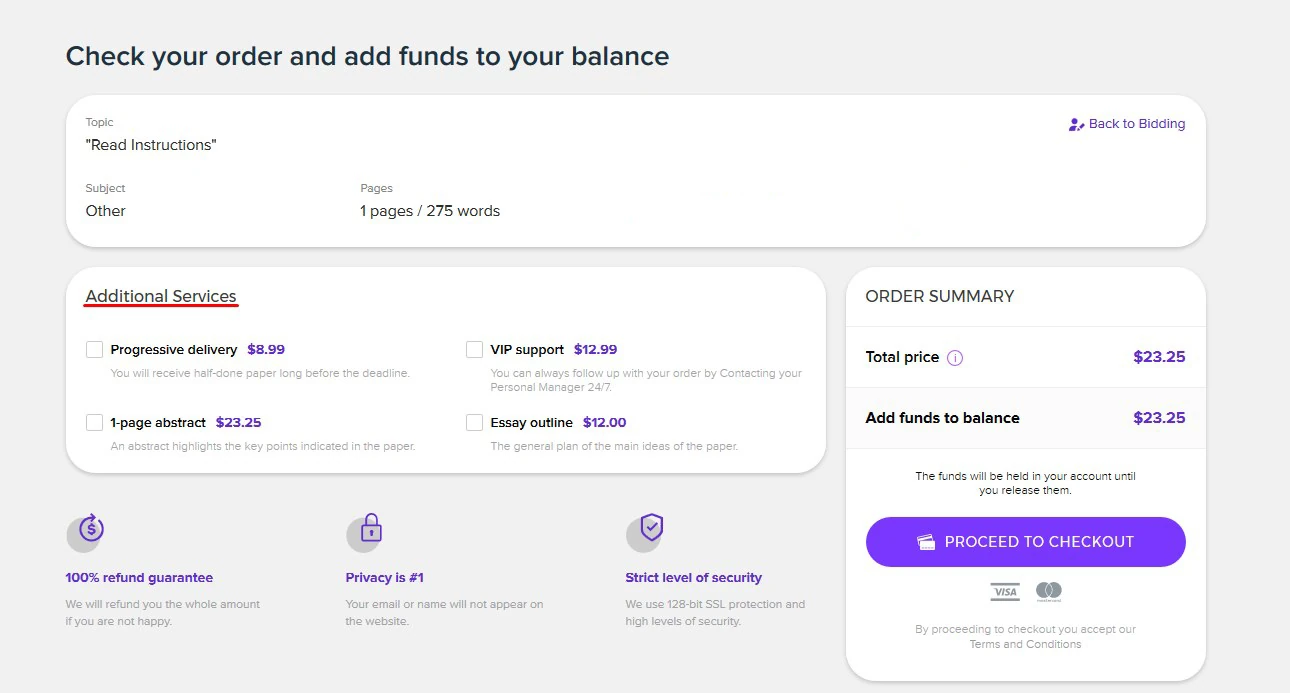Click the info icon beside Total price
1290x693 pixels.
pos(955,358)
